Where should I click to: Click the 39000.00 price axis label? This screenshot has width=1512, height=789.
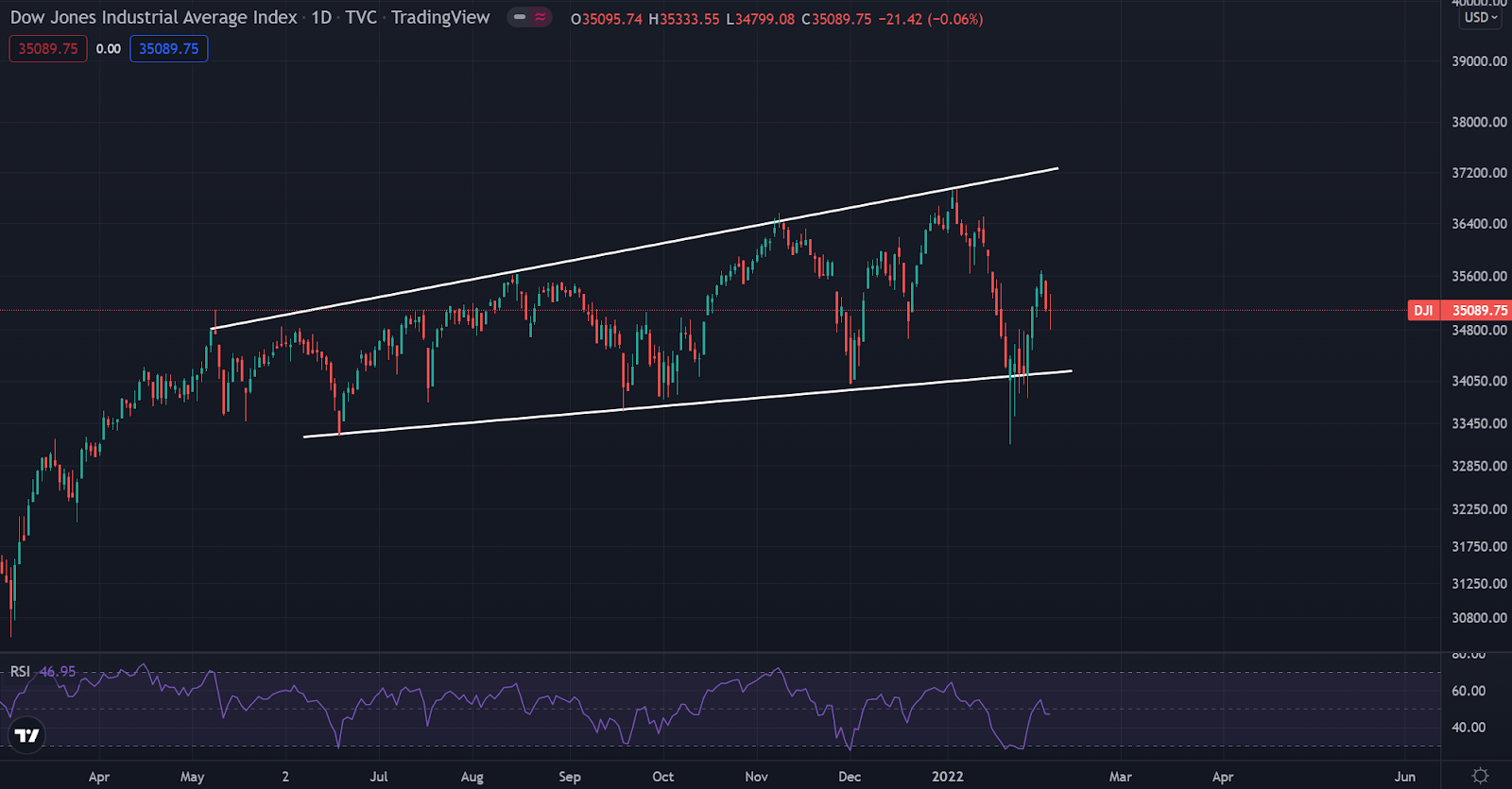(x=1479, y=61)
